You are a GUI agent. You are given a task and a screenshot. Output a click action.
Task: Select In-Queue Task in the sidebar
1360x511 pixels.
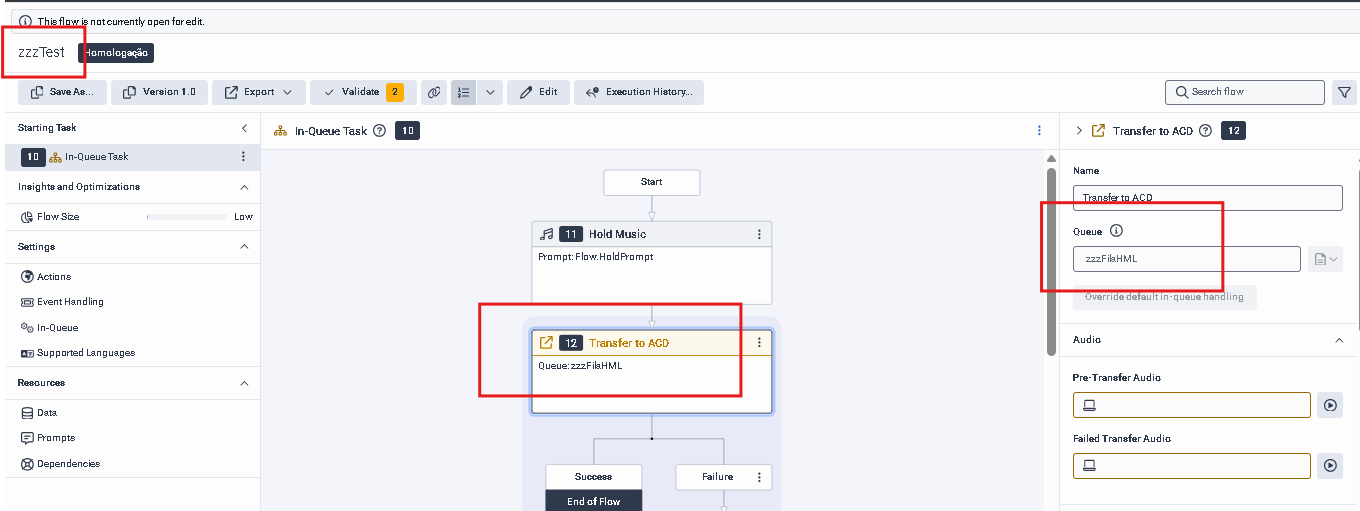[x=132, y=157]
